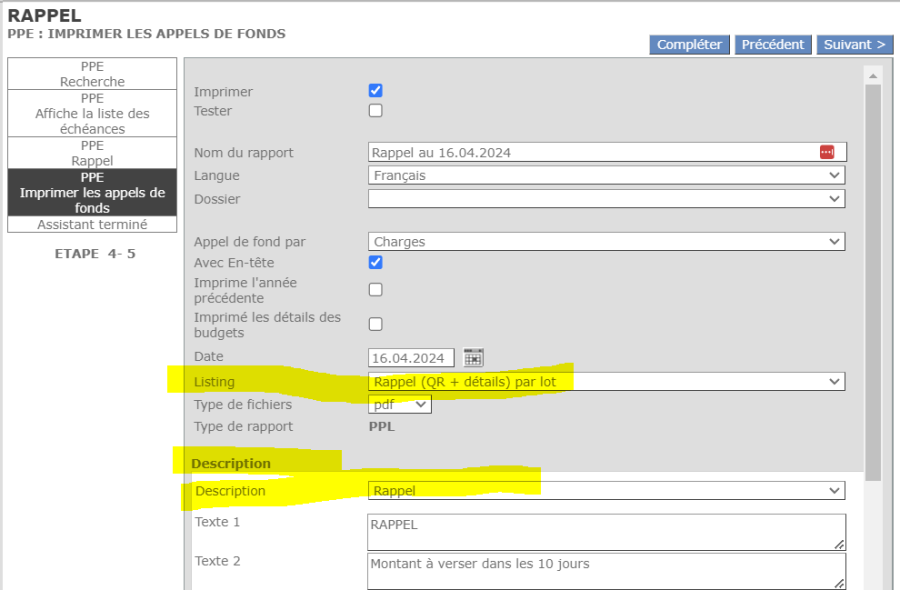The width and height of the screenshot is (900, 590).
Task: Select Affiche la liste des échéances step
Action: pos(92,114)
